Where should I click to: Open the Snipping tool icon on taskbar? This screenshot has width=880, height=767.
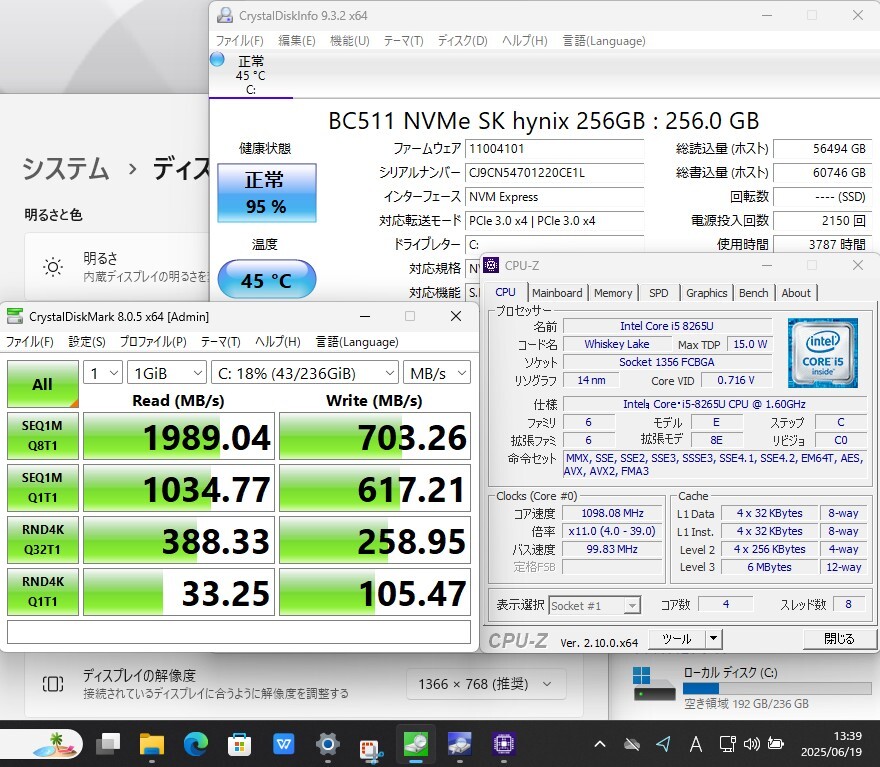coord(371,748)
